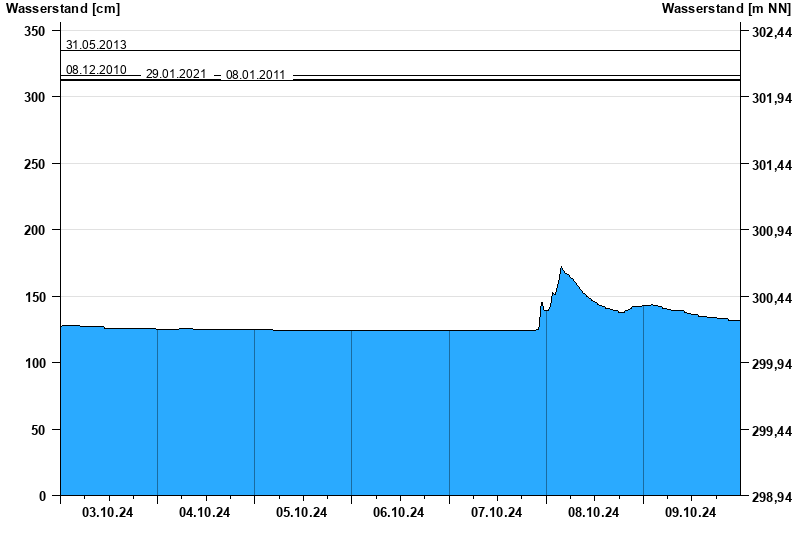Click the 302,44 value on right axis
Viewport: 800px width, 550px height.
771,32
